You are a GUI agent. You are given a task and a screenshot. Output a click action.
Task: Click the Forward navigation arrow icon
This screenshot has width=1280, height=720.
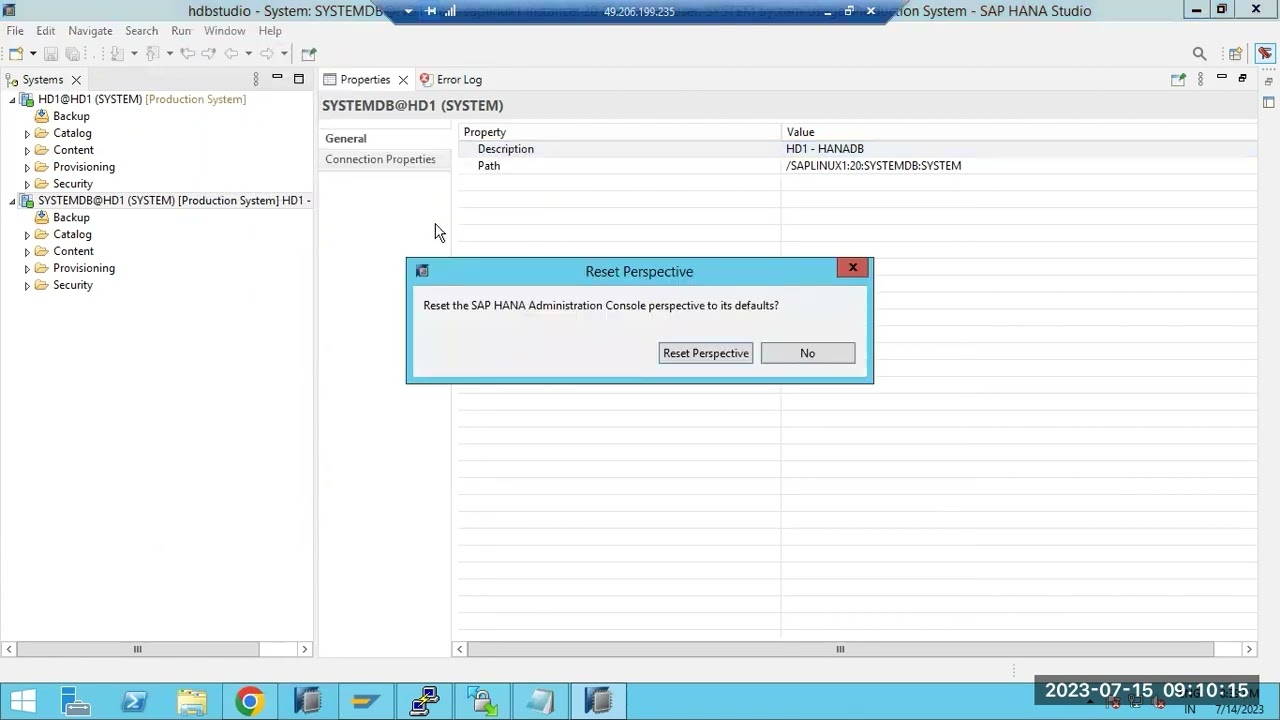point(267,53)
